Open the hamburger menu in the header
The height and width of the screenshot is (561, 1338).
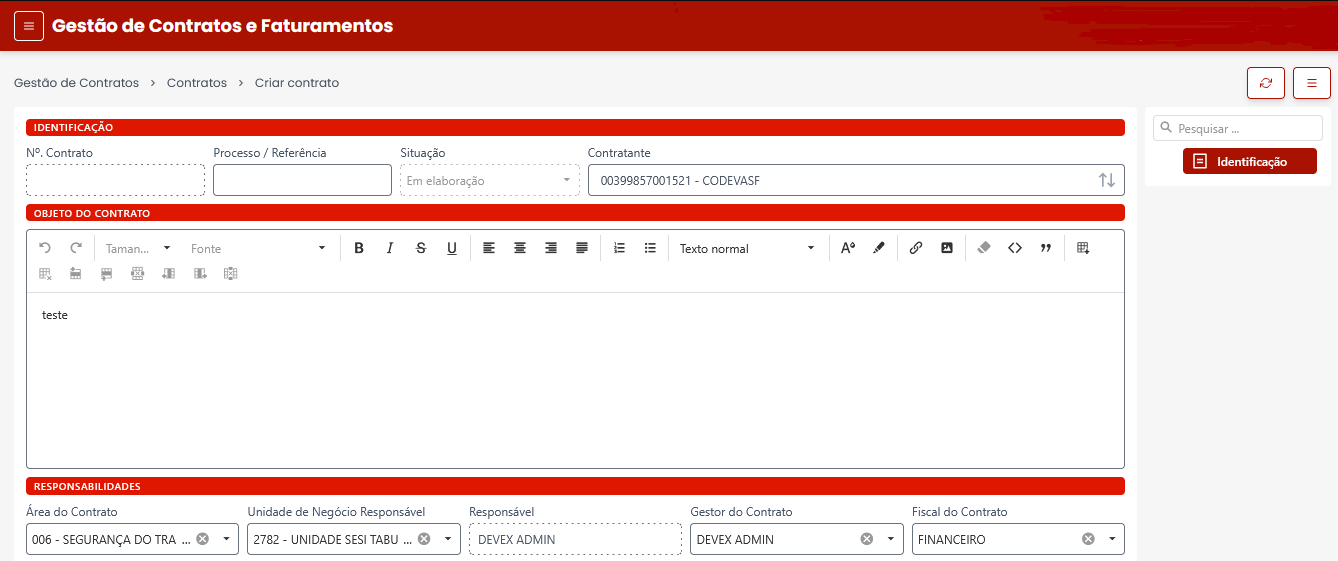click(28, 26)
